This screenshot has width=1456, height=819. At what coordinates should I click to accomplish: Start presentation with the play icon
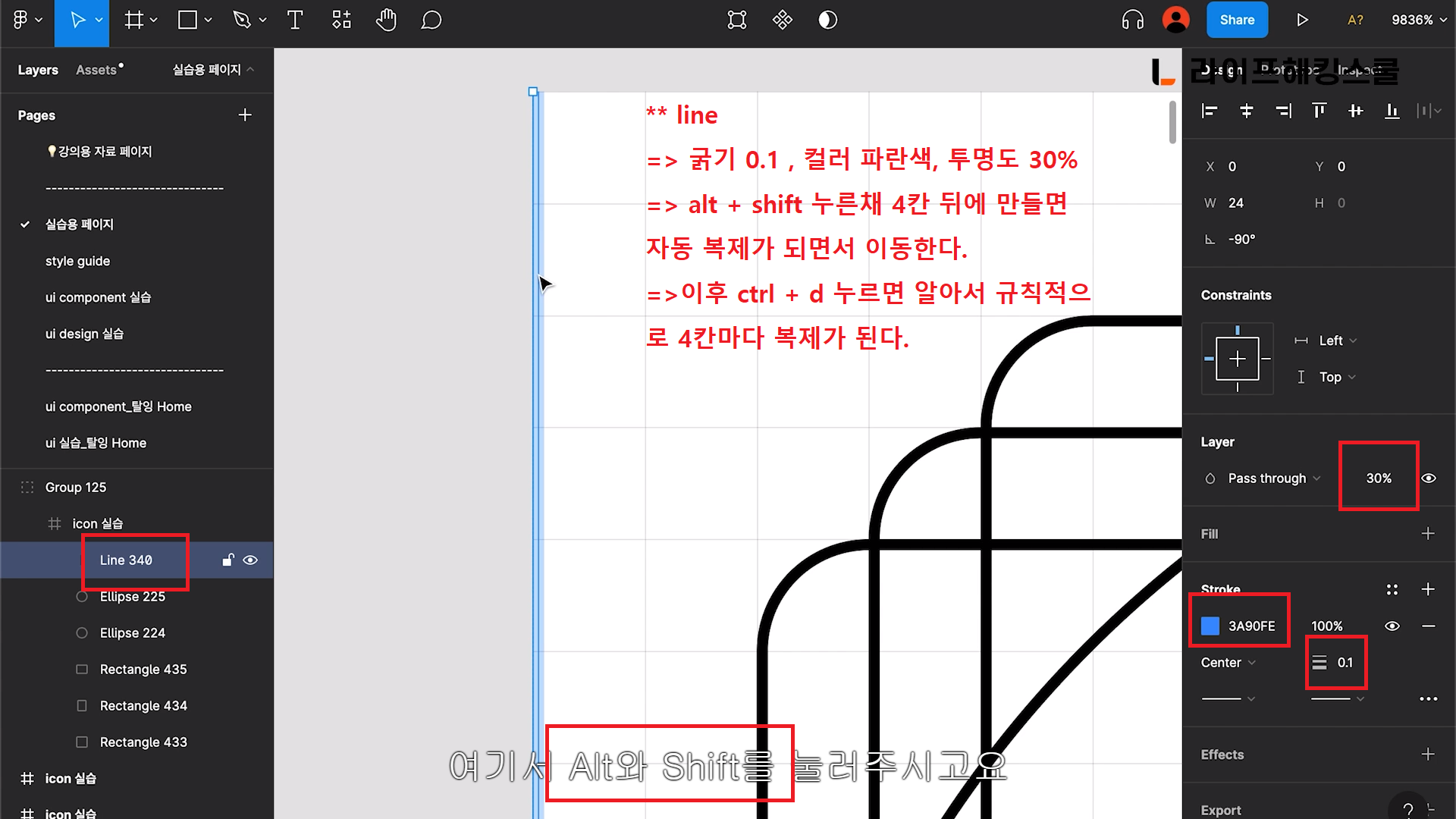[1302, 20]
